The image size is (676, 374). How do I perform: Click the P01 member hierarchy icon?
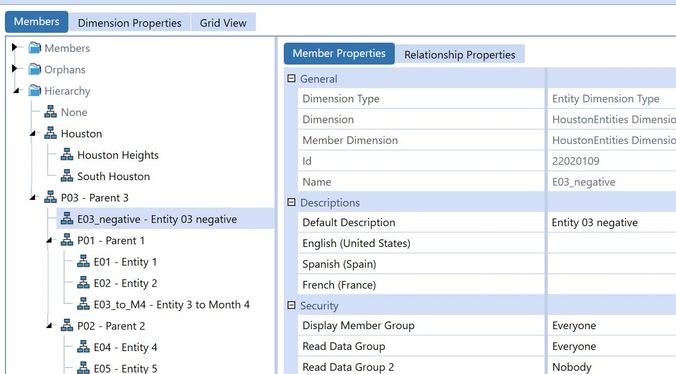click(67, 240)
